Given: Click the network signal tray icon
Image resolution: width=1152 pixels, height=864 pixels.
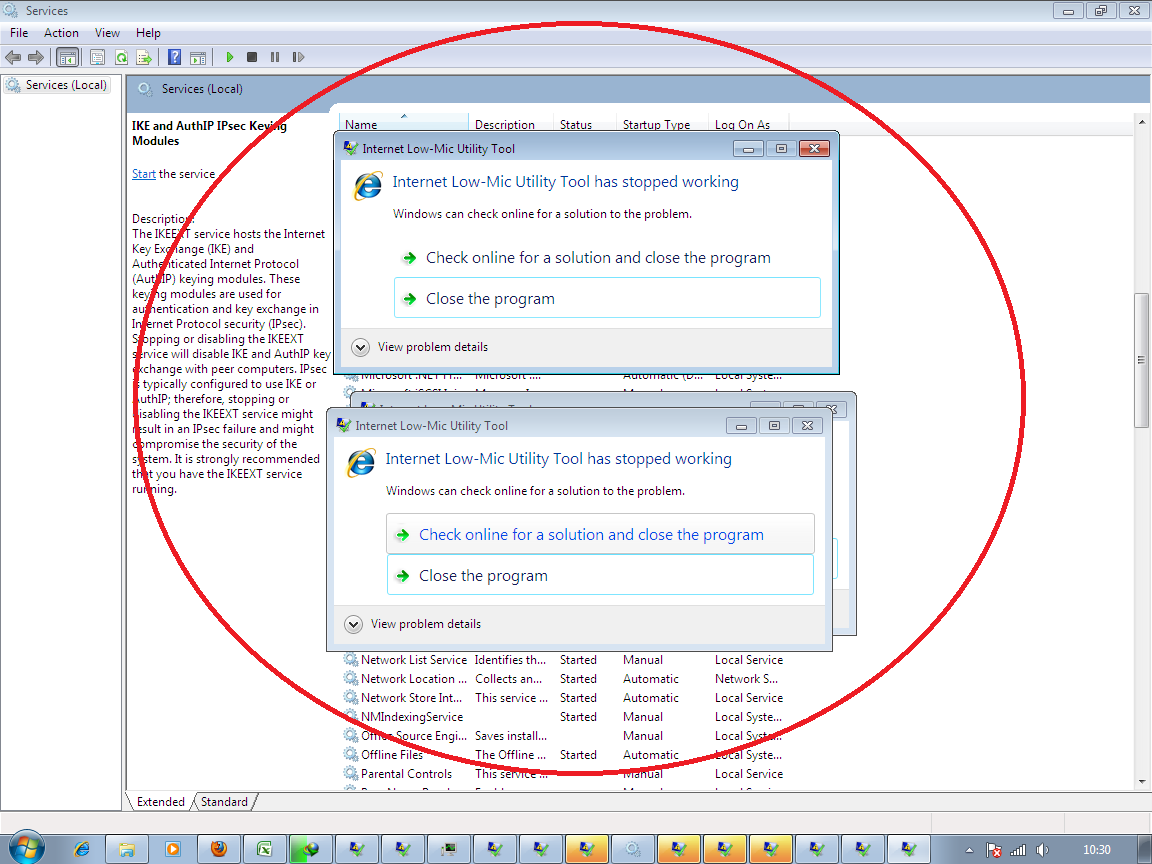Looking at the screenshot, I should (x=1018, y=850).
